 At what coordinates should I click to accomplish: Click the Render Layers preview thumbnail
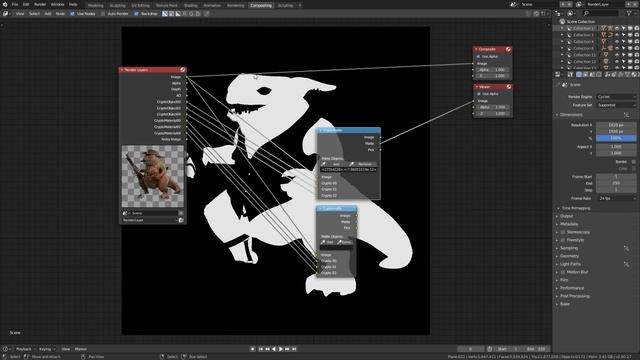153,176
